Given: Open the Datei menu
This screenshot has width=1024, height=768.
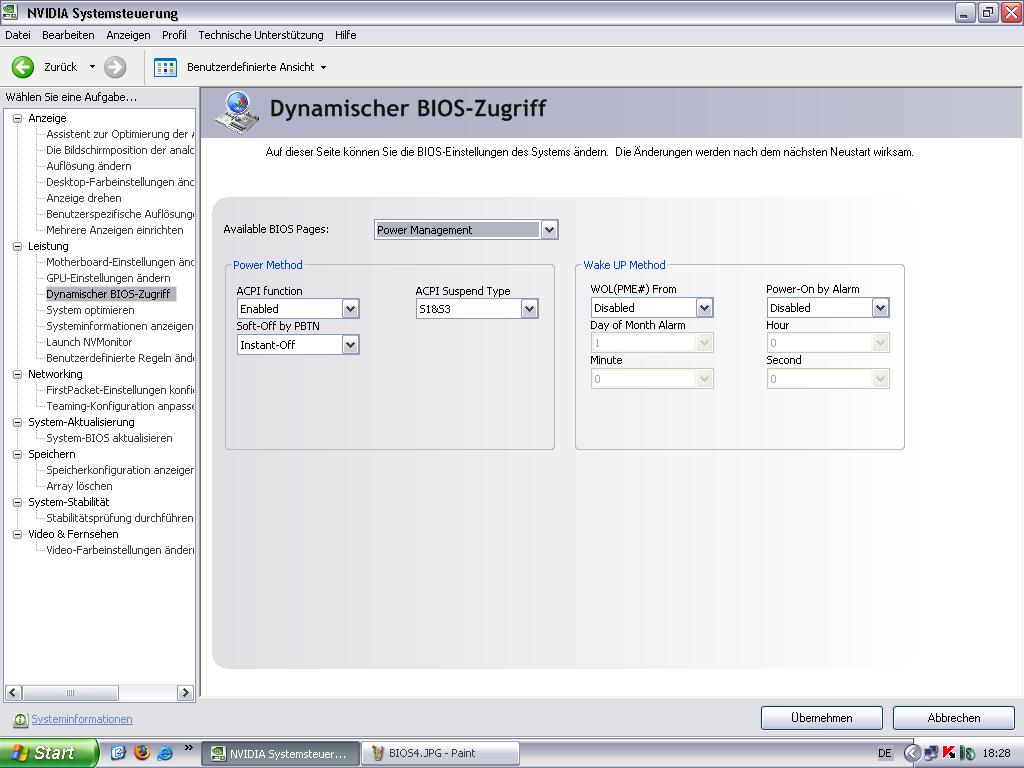Looking at the screenshot, I should (x=18, y=35).
